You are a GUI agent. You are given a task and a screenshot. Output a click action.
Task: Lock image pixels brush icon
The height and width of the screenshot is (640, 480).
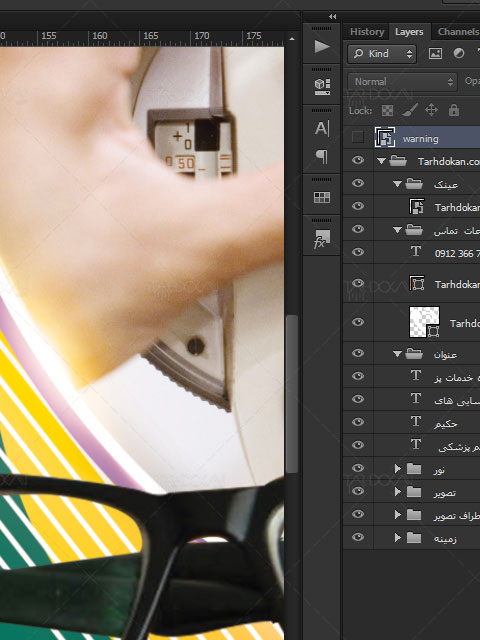[x=409, y=110]
